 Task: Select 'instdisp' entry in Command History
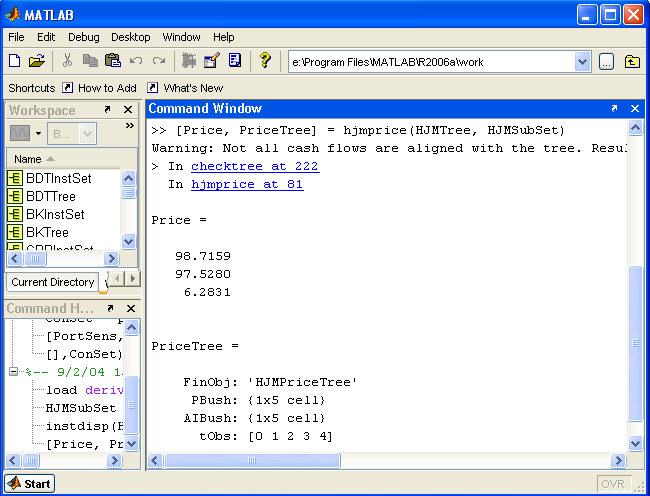coord(85,426)
